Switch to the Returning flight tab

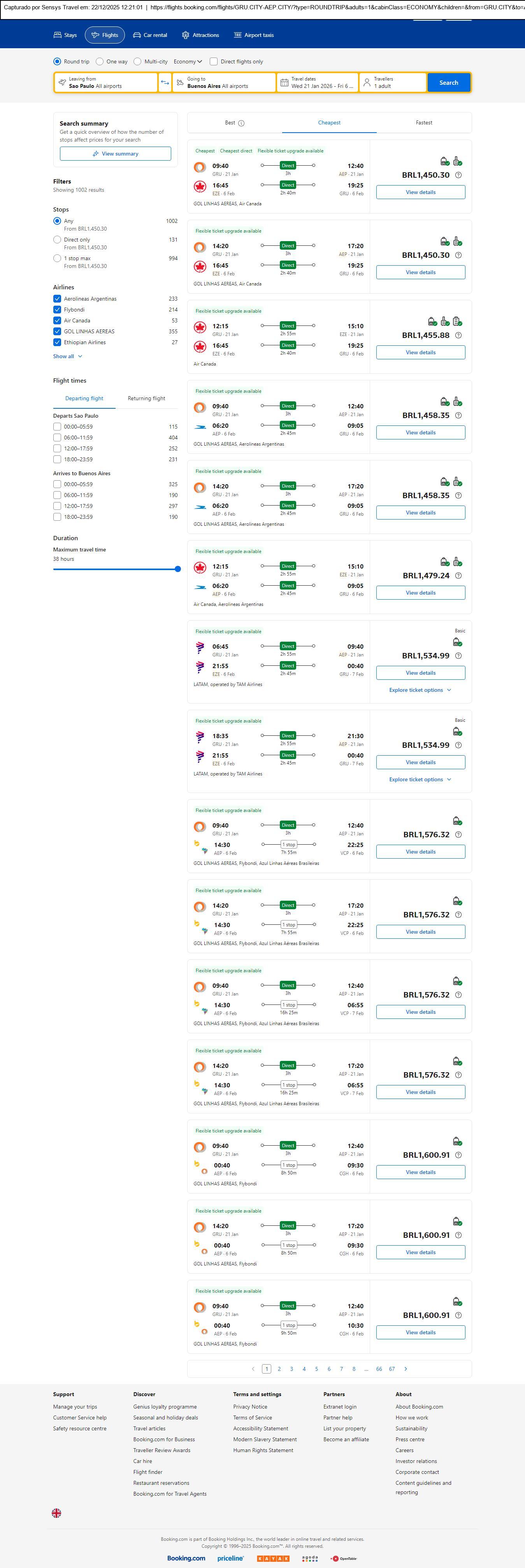click(x=146, y=399)
